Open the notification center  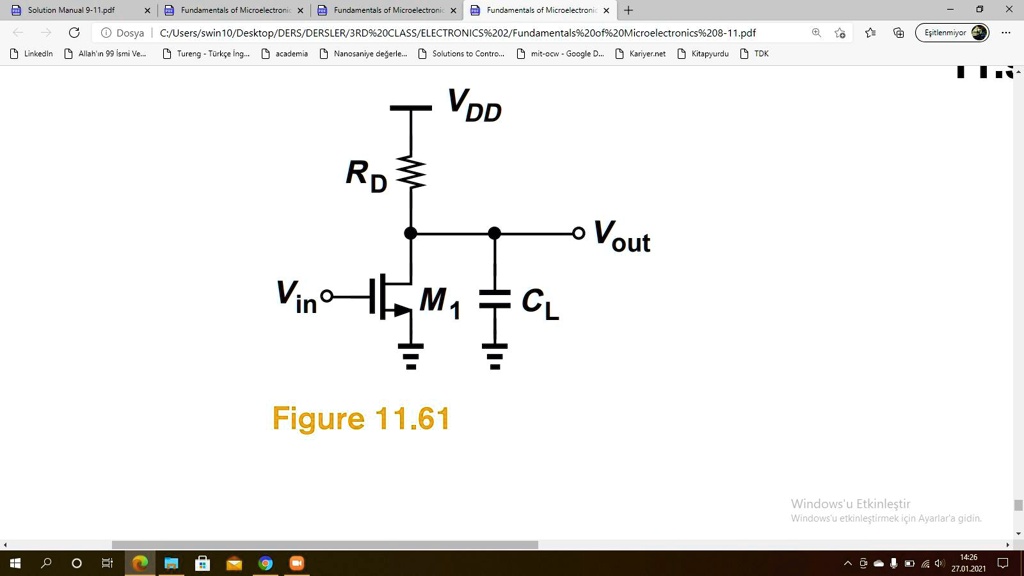1003,563
